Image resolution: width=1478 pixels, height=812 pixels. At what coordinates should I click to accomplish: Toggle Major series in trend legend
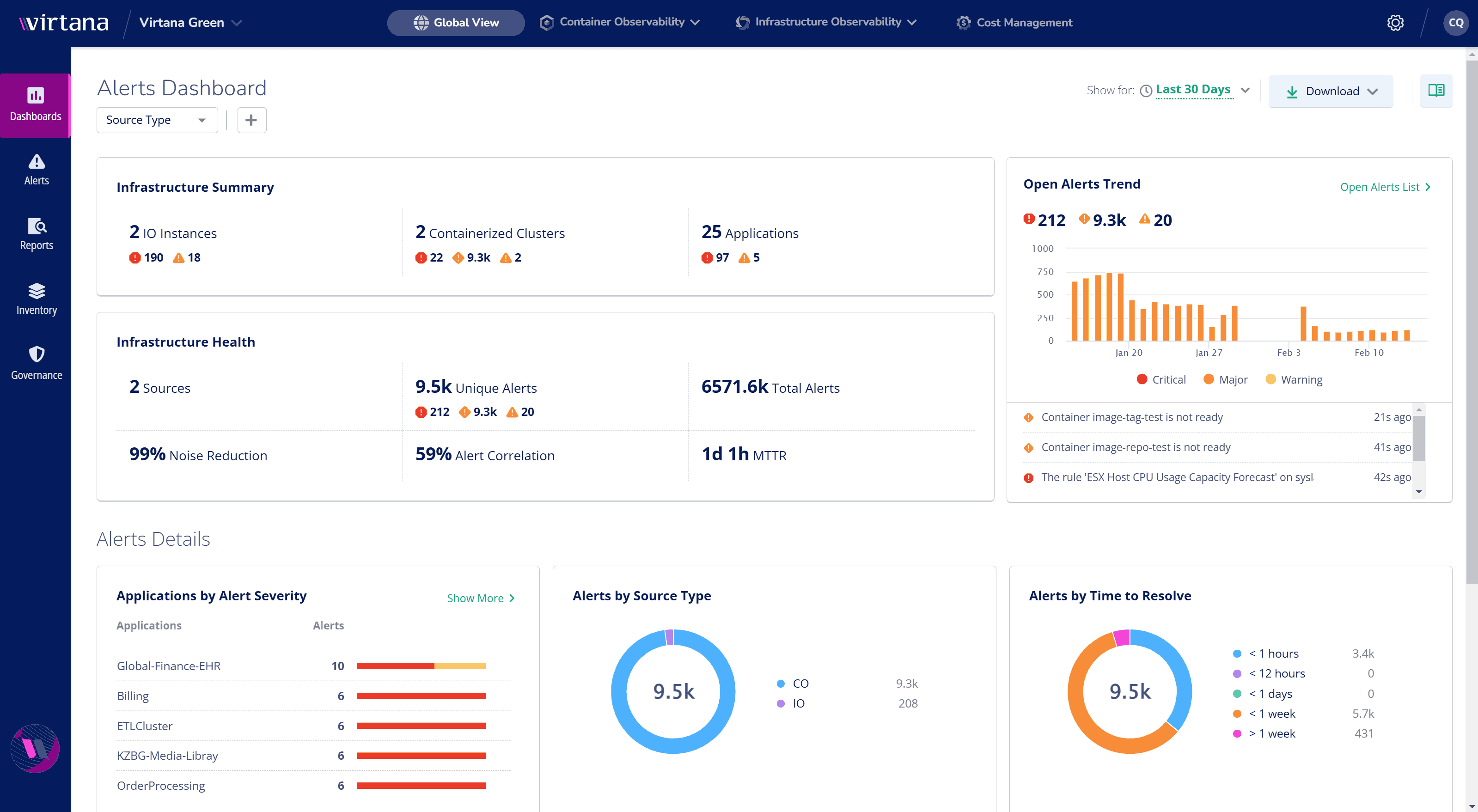pyautogui.click(x=1226, y=379)
